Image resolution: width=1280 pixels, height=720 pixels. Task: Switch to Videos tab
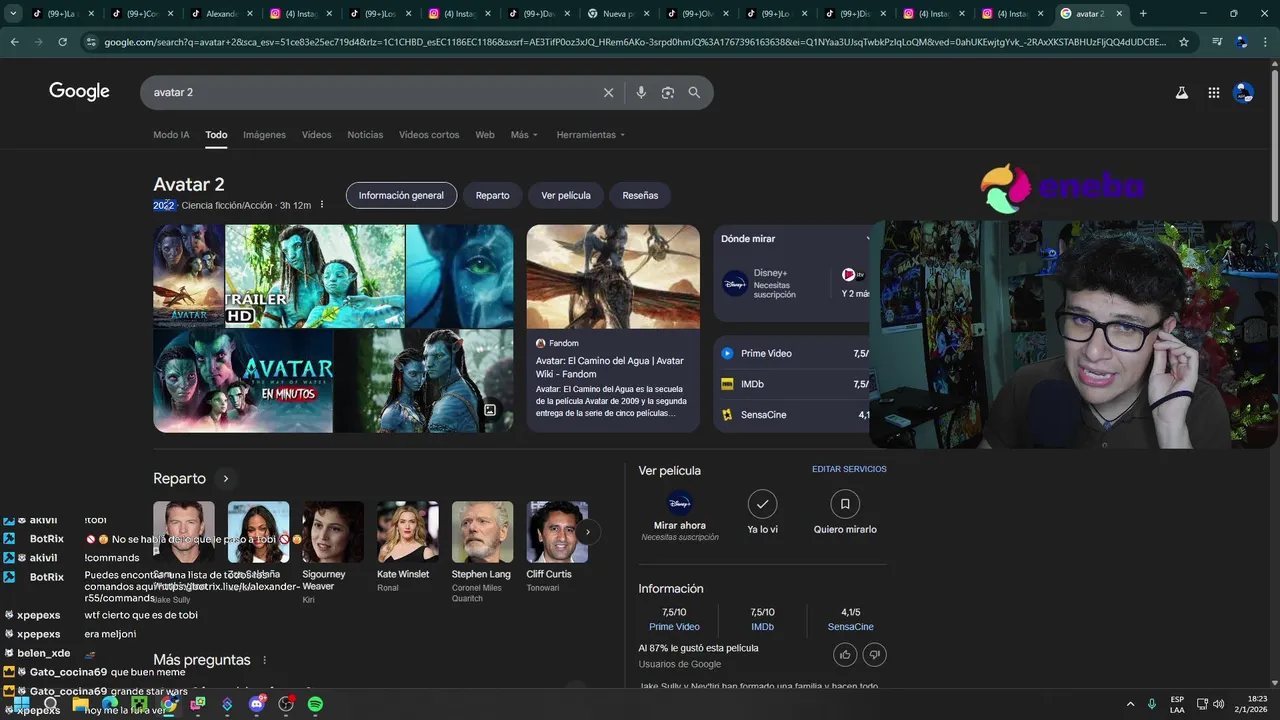[316, 135]
